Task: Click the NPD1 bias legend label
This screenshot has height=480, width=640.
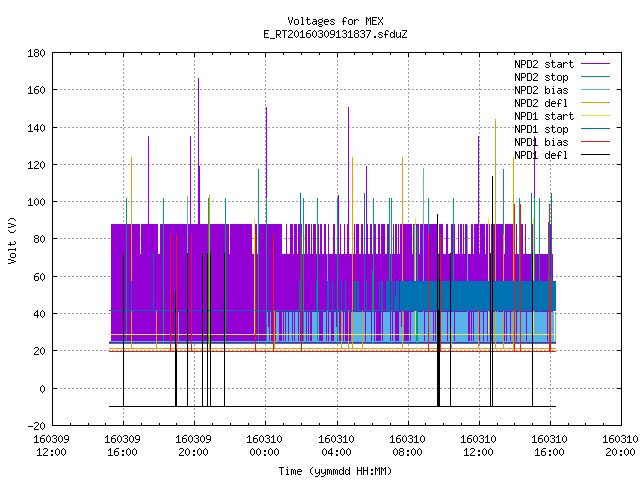Action: [541, 142]
